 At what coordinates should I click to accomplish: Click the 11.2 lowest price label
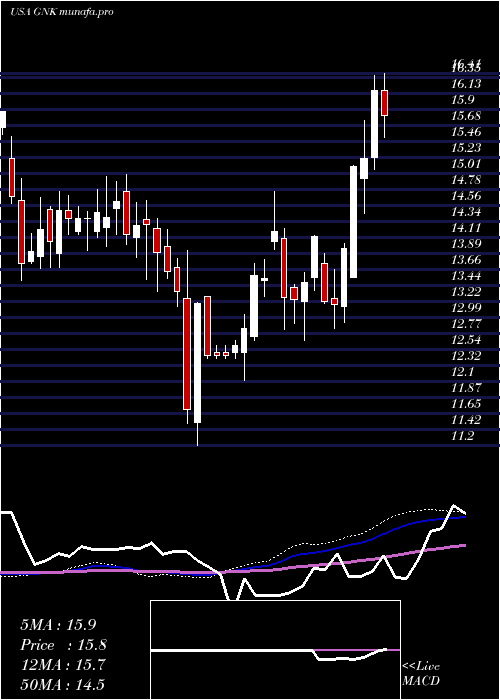pyautogui.click(x=463, y=436)
